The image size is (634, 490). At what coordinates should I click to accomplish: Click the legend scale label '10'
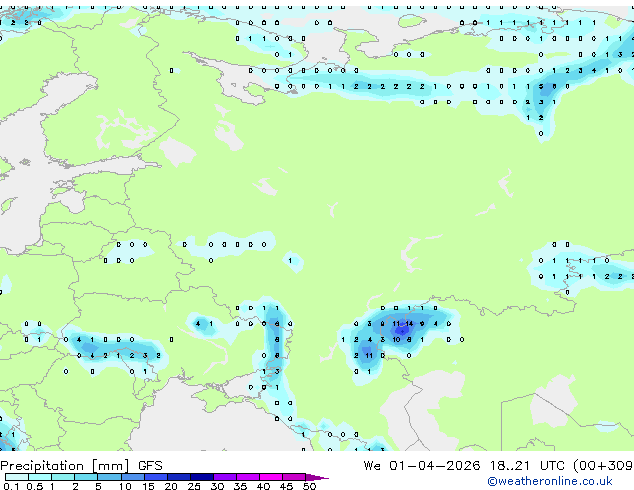point(125,486)
